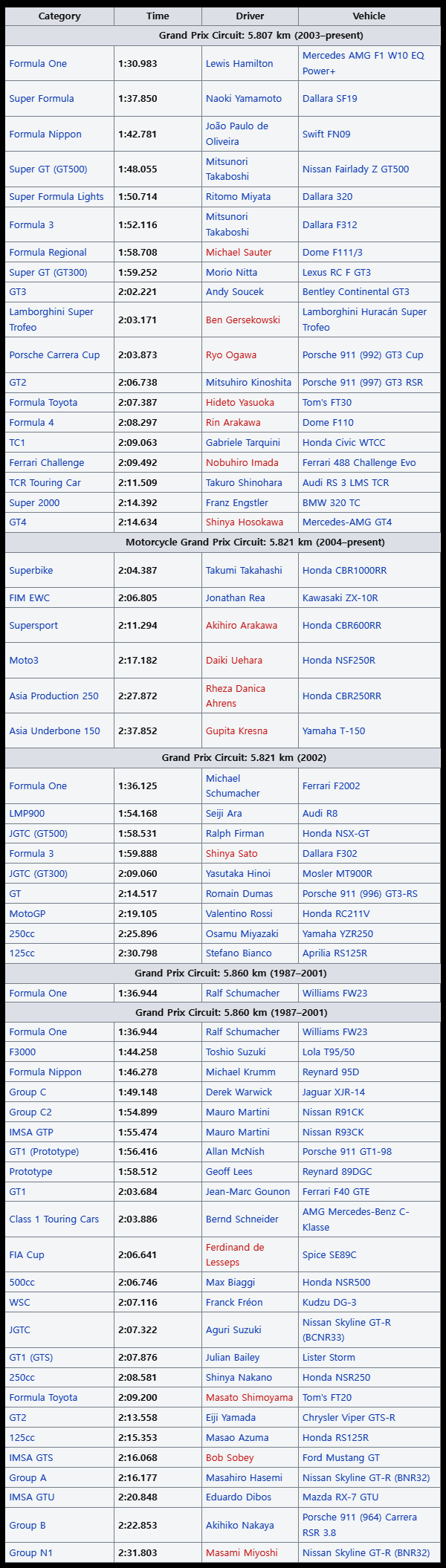Image resolution: width=446 pixels, height=1568 pixels.
Task: Open the Asia Production 250 link
Action: pyautogui.click(x=54, y=696)
